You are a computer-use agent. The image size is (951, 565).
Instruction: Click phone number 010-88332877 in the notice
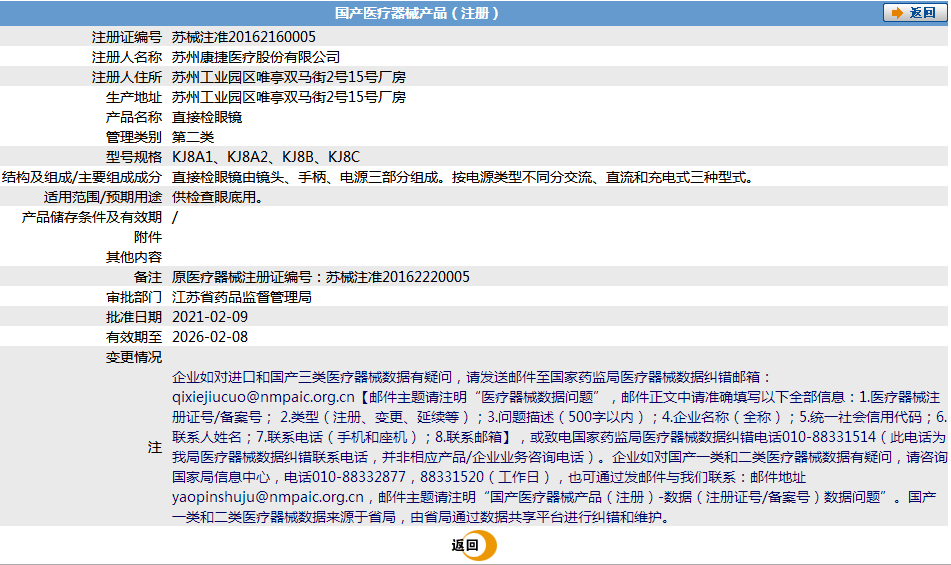(358, 477)
